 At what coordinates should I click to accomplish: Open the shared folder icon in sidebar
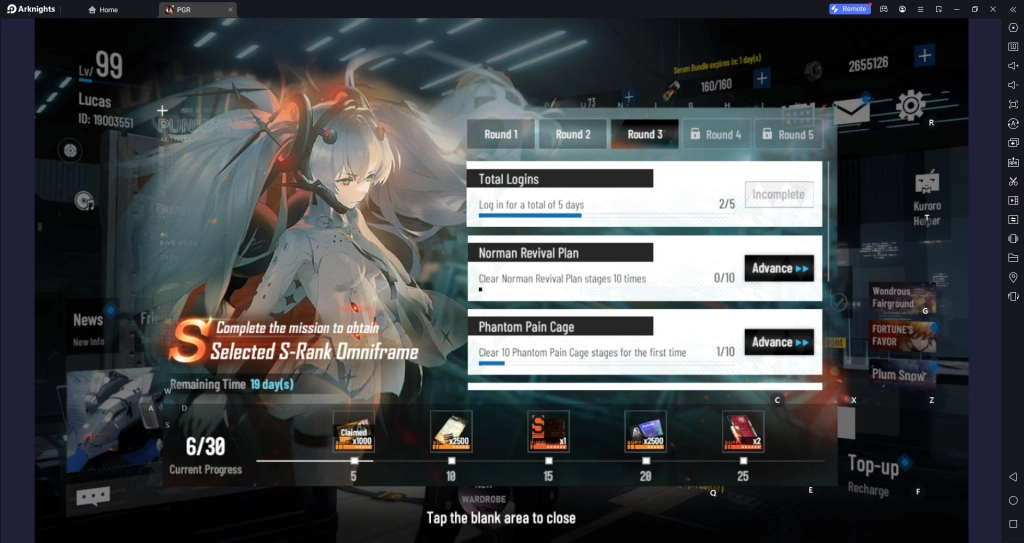click(1013, 257)
